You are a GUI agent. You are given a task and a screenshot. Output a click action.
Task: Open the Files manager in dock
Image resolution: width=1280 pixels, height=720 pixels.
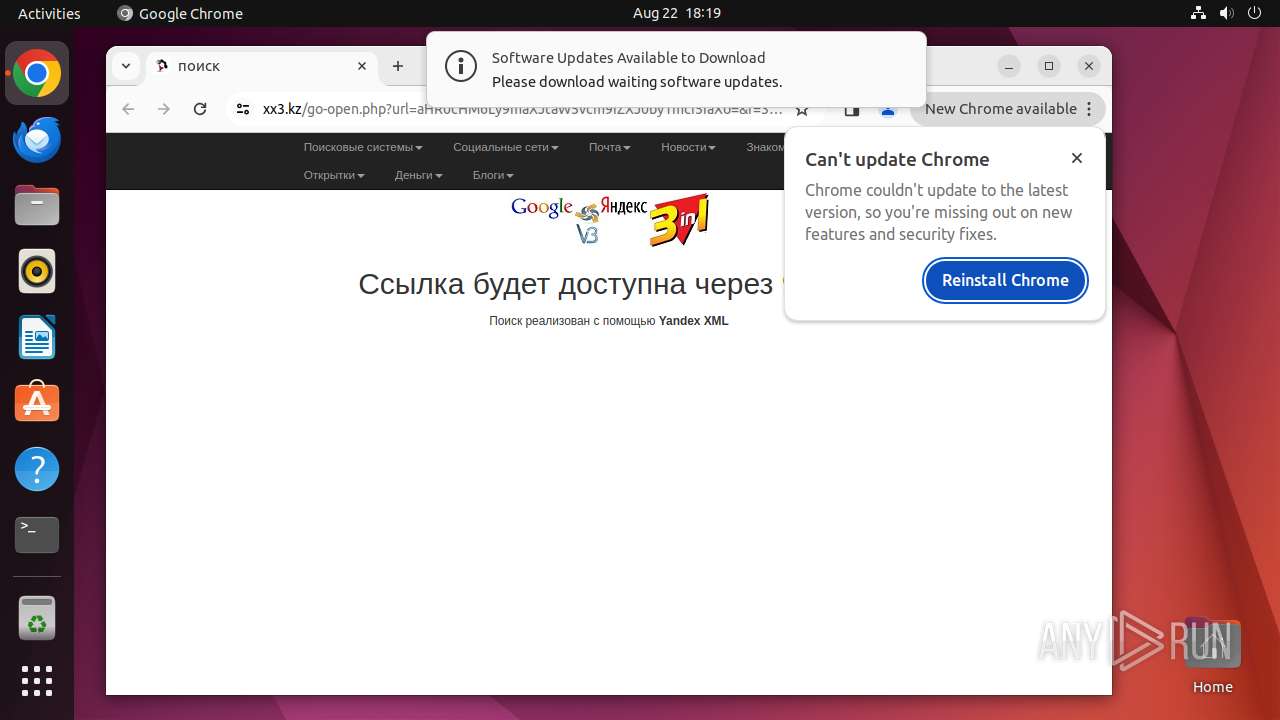tap(37, 206)
